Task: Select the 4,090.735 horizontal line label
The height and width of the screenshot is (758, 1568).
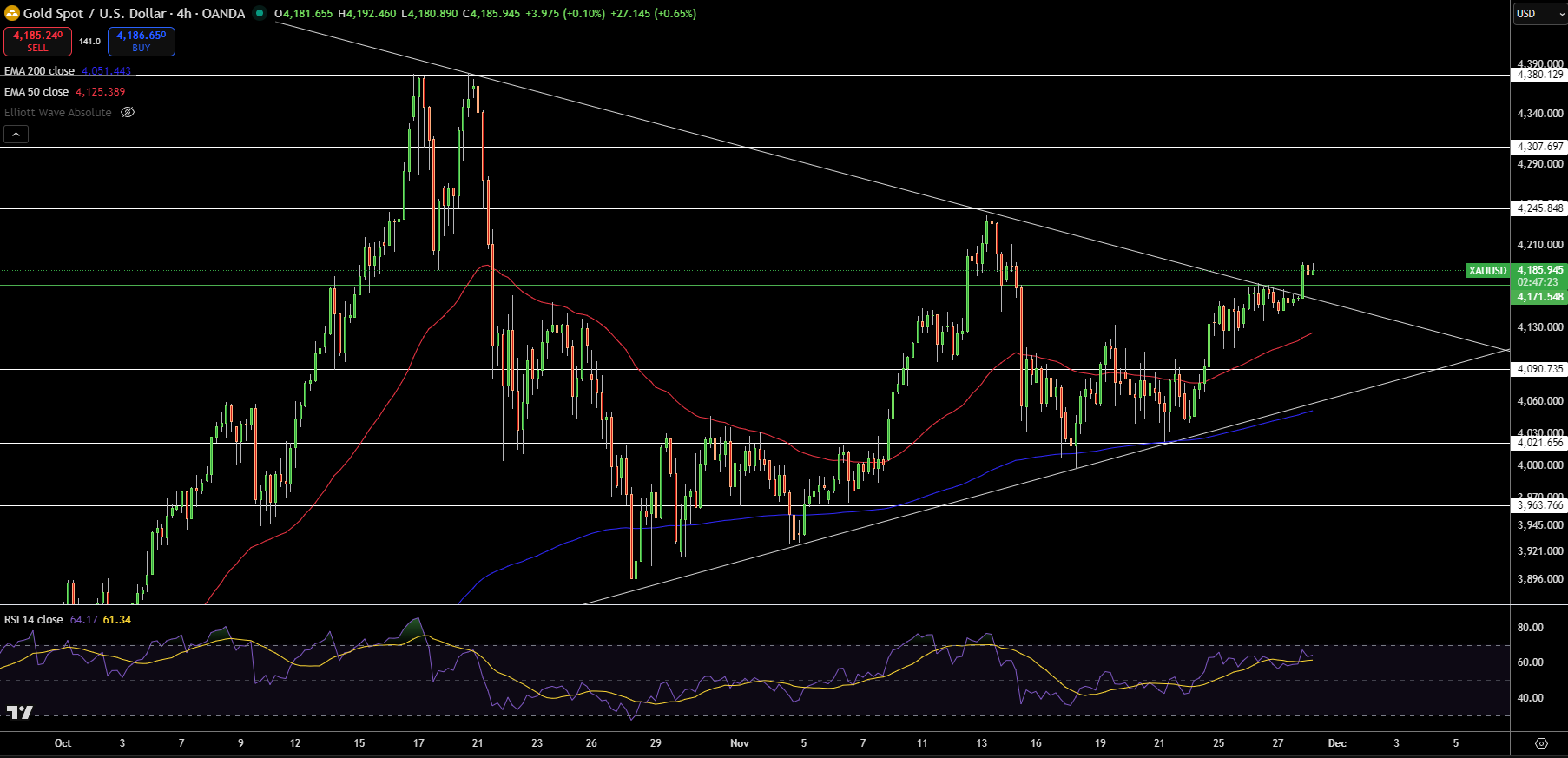Action: click(1539, 369)
